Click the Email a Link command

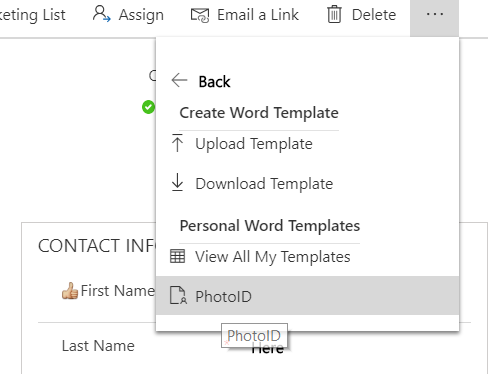245,15
